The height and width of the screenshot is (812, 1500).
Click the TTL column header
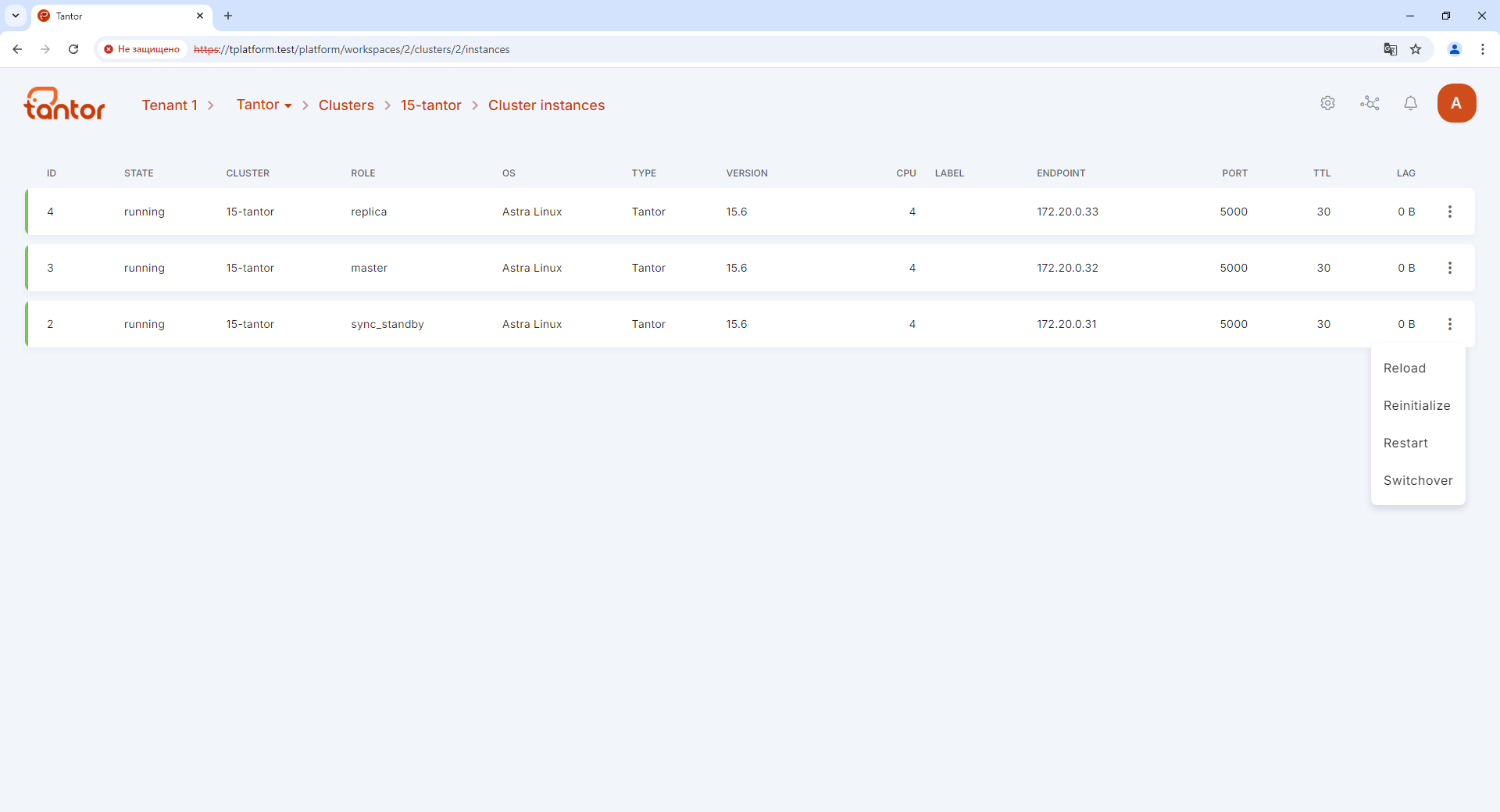click(1322, 173)
